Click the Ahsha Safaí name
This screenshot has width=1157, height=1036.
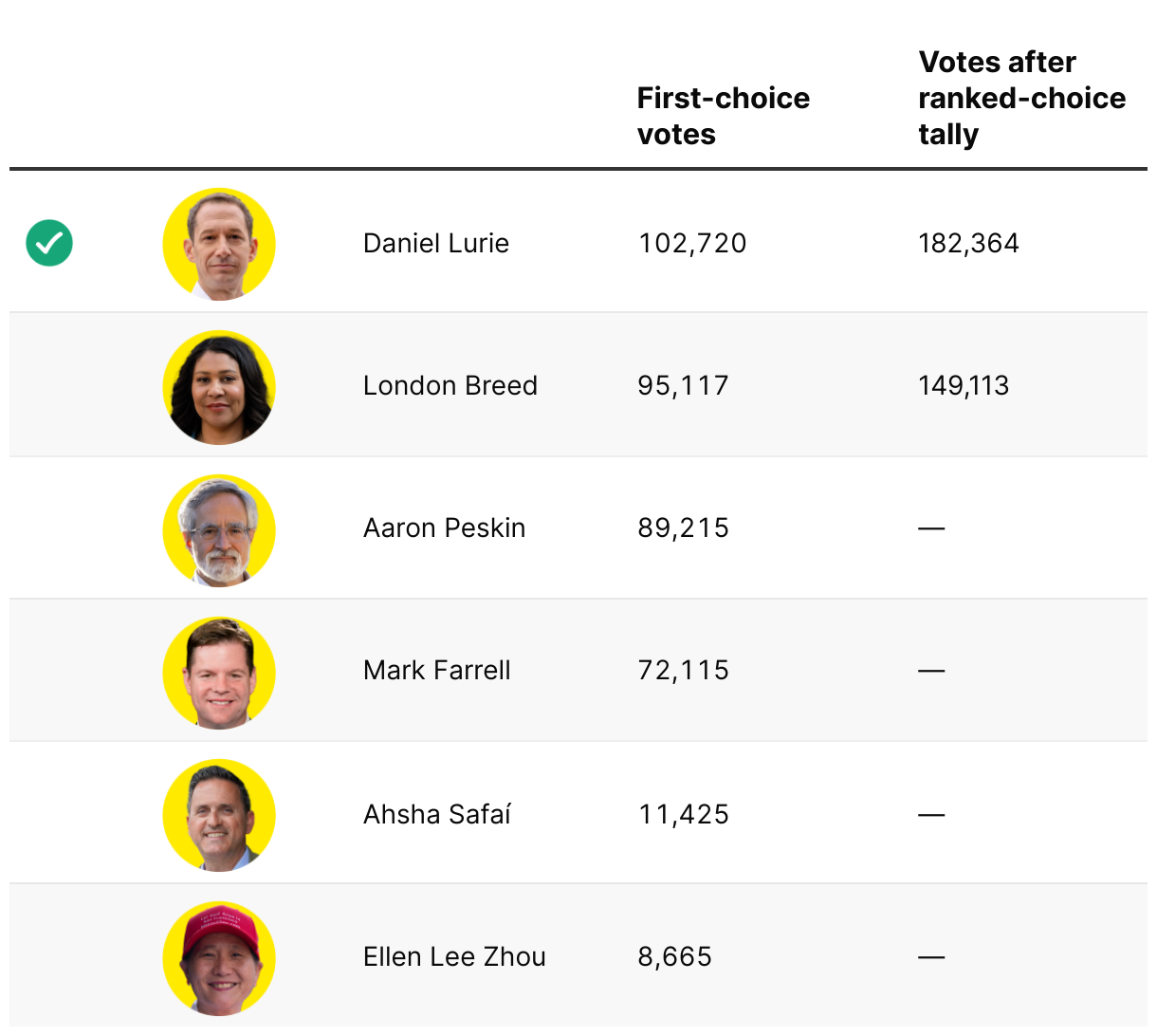click(437, 815)
